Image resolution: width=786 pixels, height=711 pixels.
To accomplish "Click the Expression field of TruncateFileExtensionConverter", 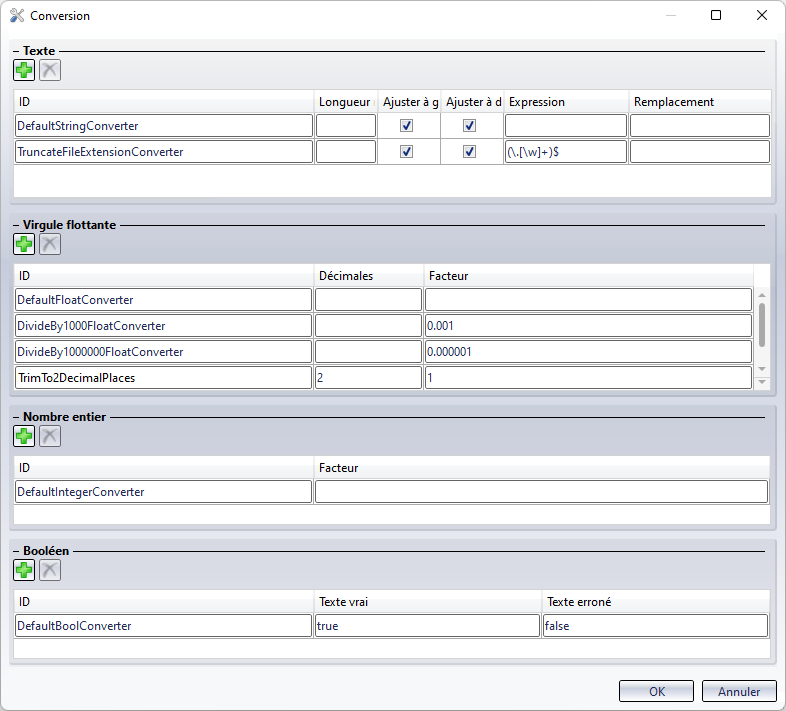I will coord(565,152).
